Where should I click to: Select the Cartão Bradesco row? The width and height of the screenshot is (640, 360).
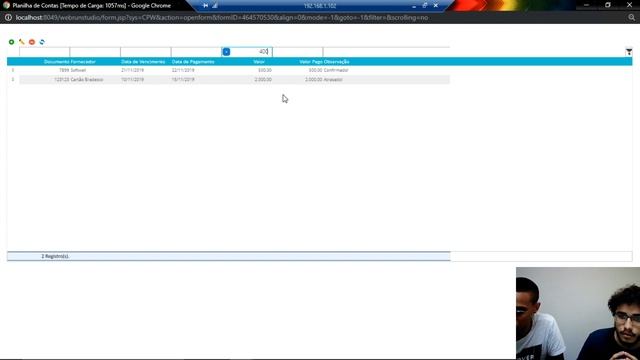(235, 80)
